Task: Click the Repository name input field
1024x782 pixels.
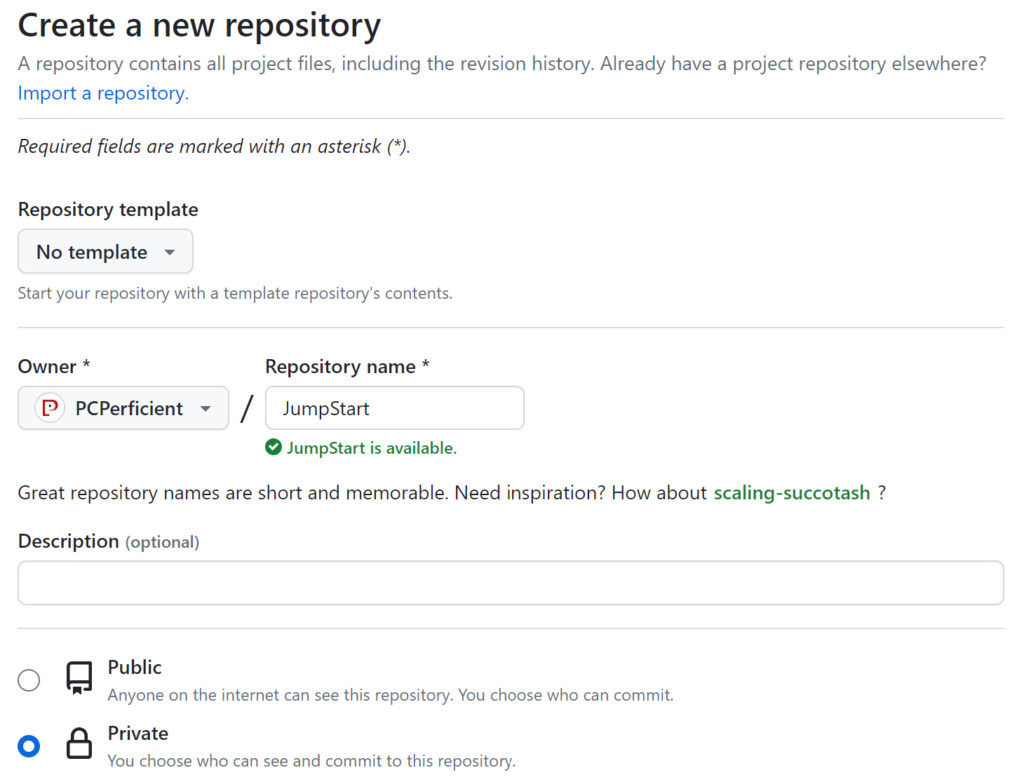Action: coord(393,408)
